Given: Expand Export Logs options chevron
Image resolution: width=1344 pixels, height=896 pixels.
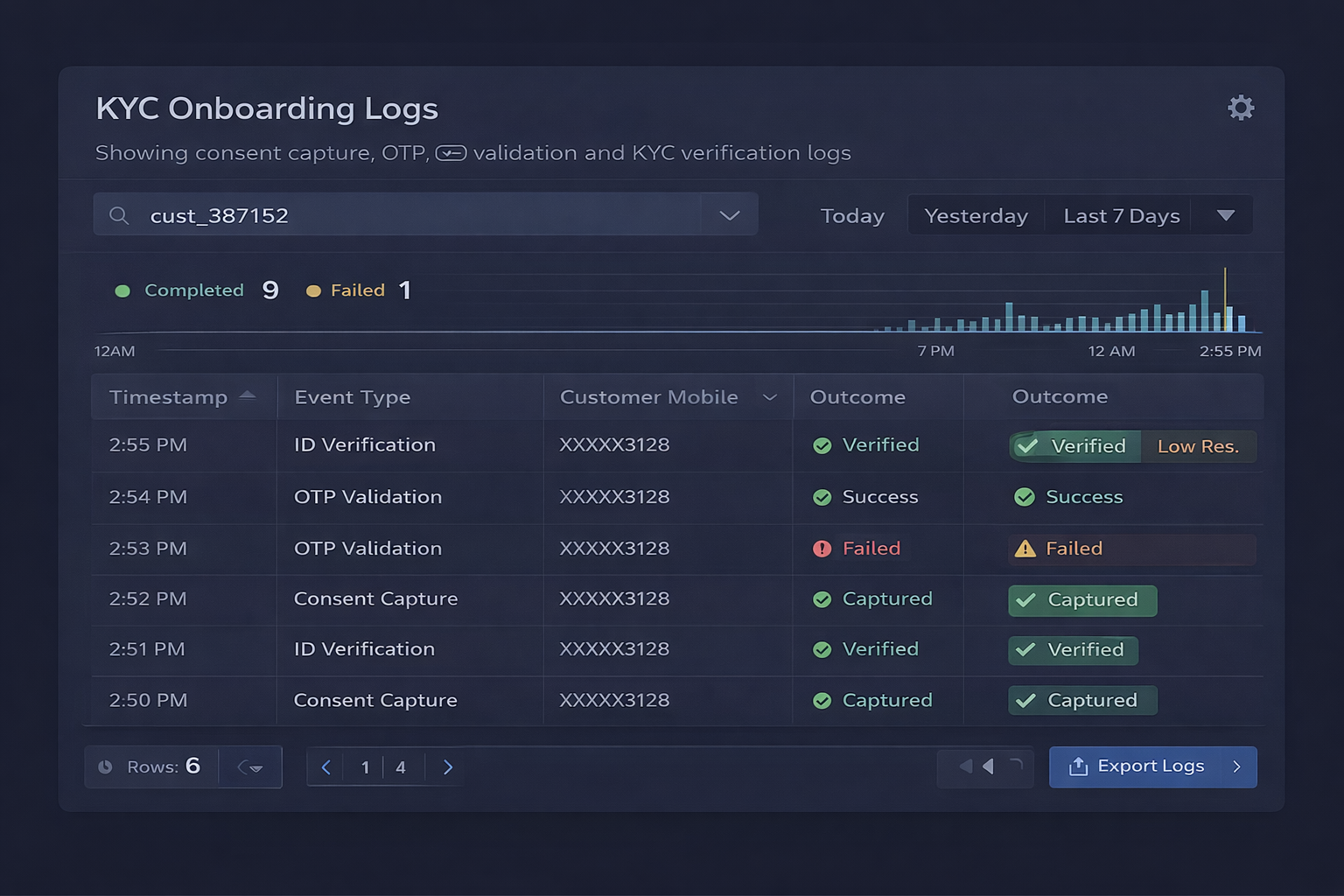Looking at the screenshot, I should point(1237,766).
